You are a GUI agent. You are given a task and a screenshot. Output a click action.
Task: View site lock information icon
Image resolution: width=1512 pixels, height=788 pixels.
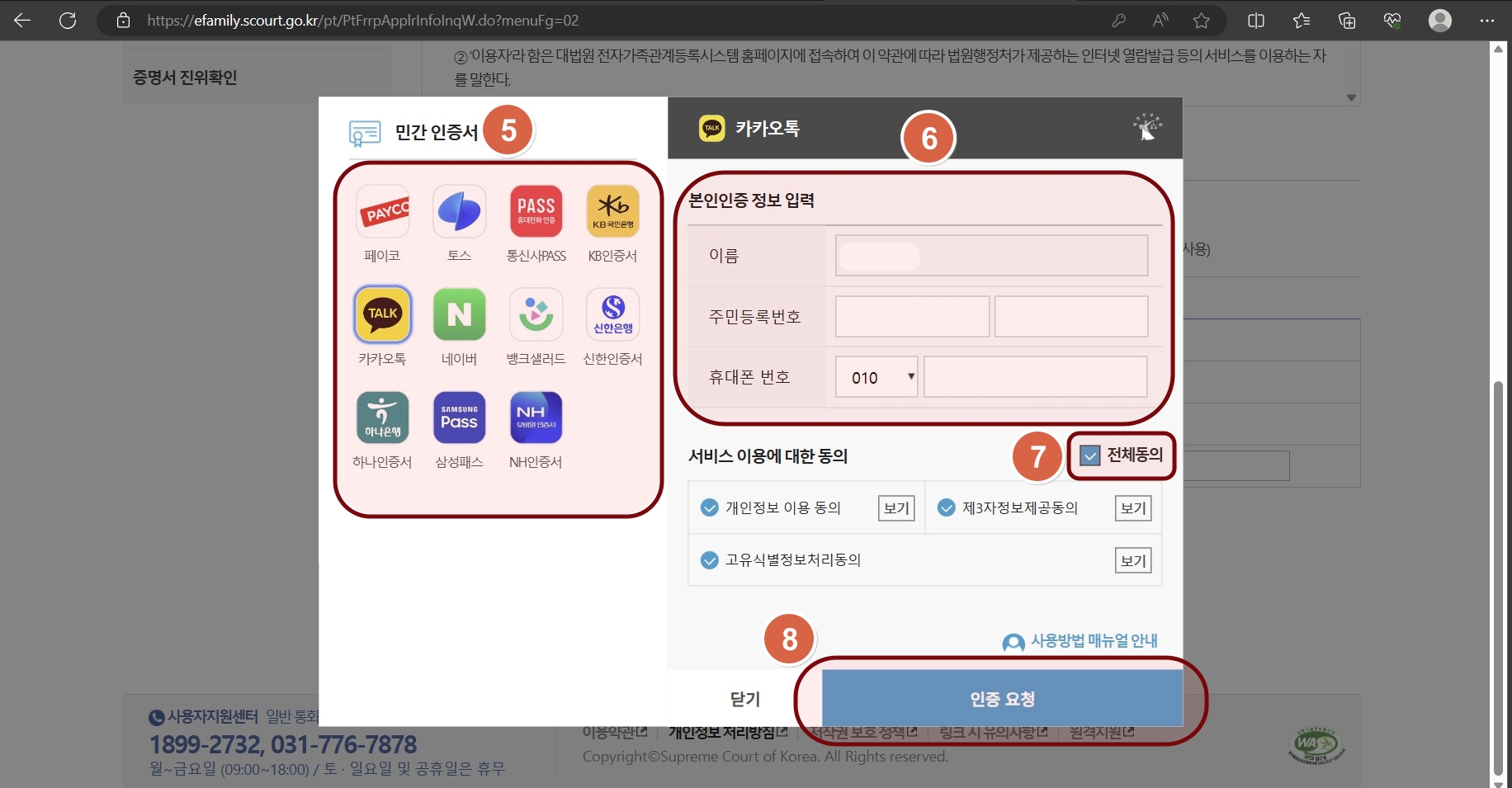(x=123, y=21)
